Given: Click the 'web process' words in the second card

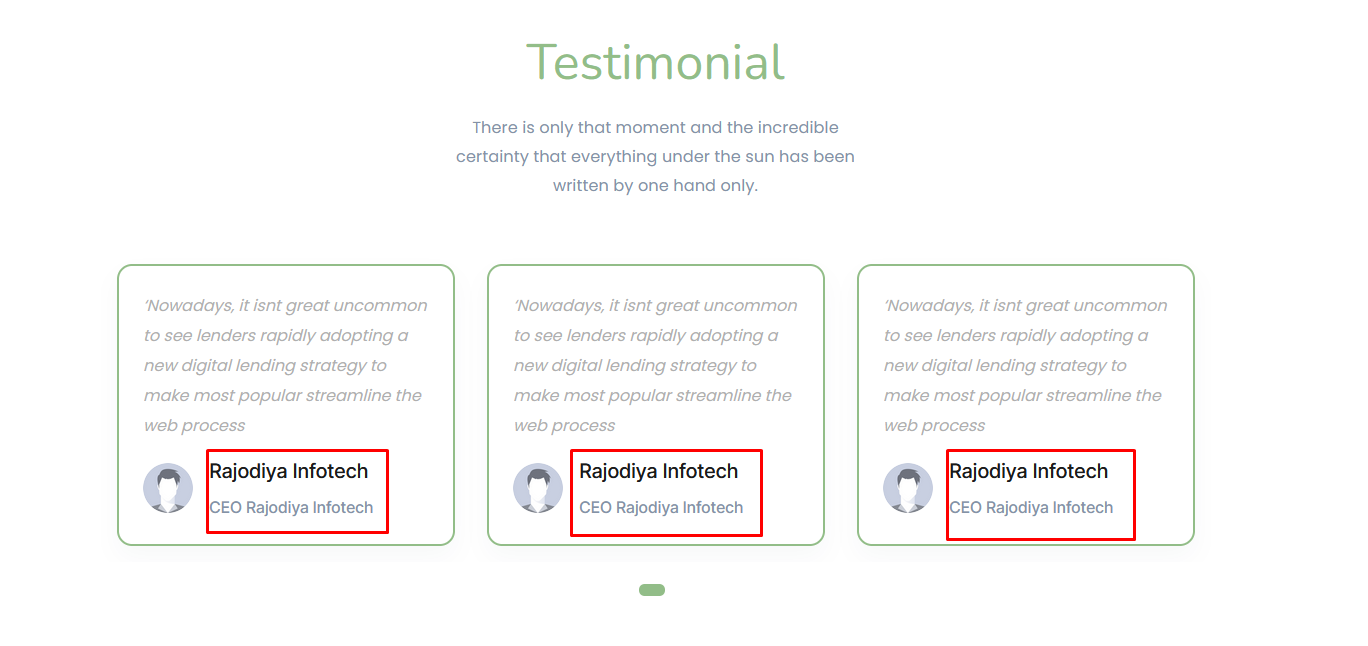Looking at the screenshot, I should coord(565,425).
